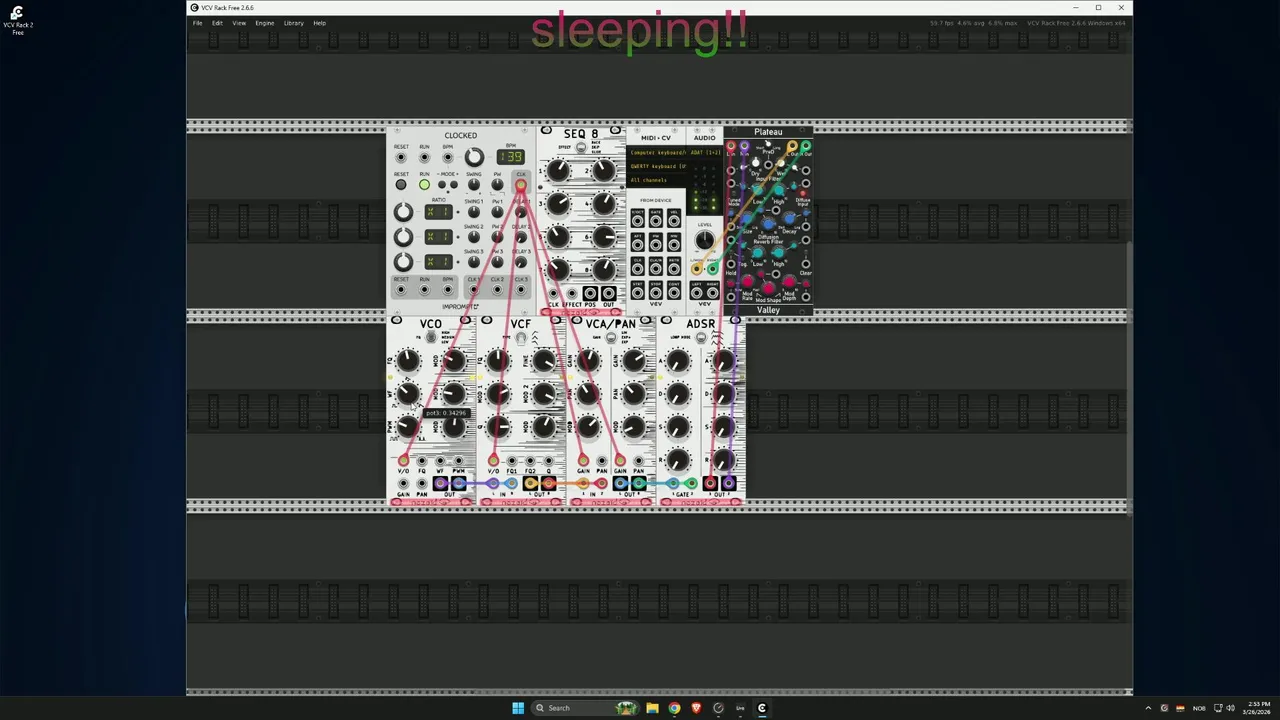
Task: Open File Explorer from the taskbar
Action: (652, 708)
